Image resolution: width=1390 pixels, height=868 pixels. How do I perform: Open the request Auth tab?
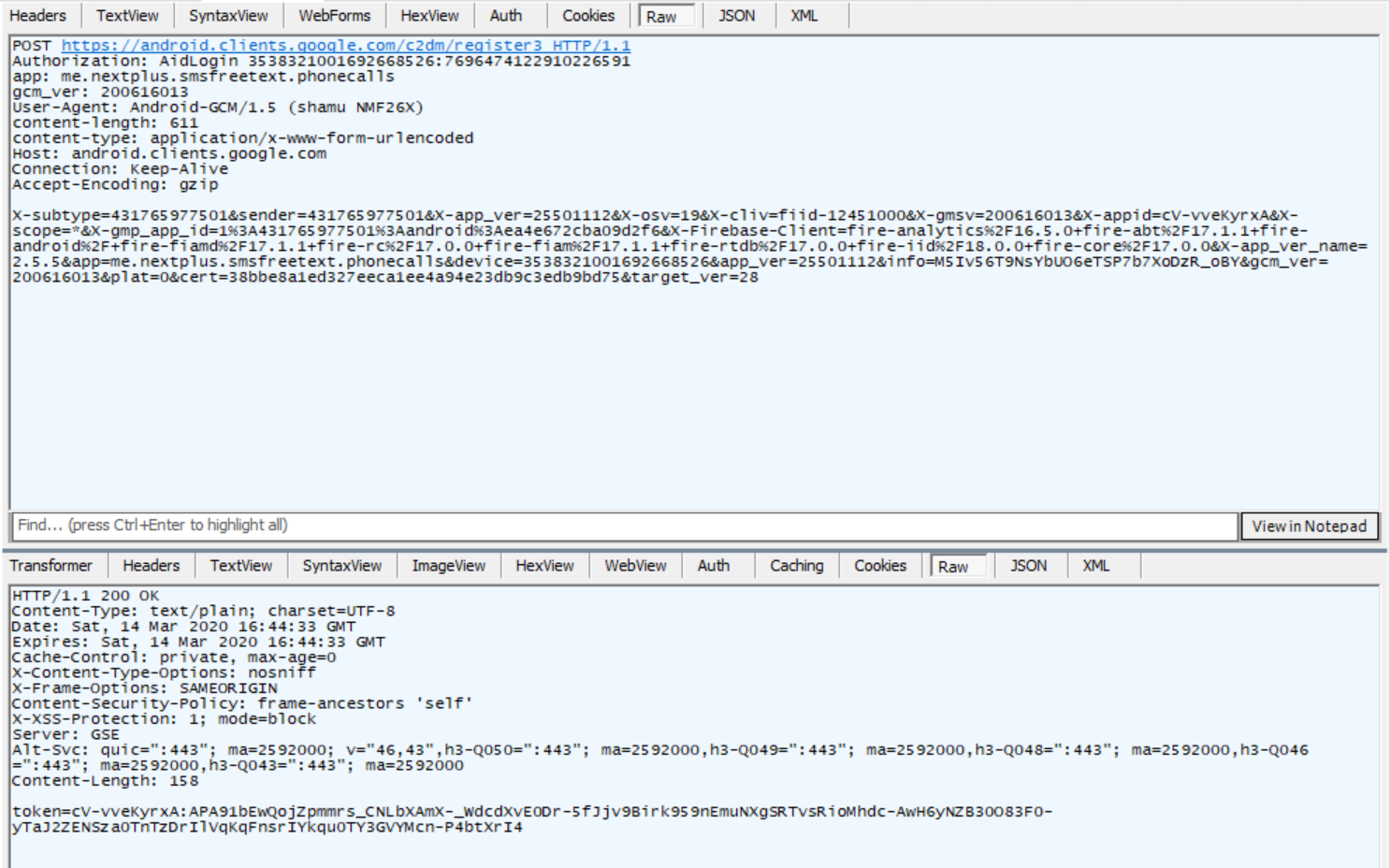tap(506, 16)
